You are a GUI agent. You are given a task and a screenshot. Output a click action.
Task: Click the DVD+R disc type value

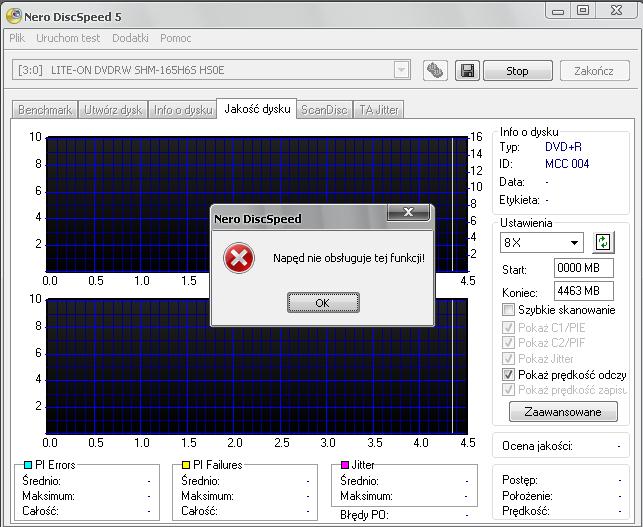[563, 147]
